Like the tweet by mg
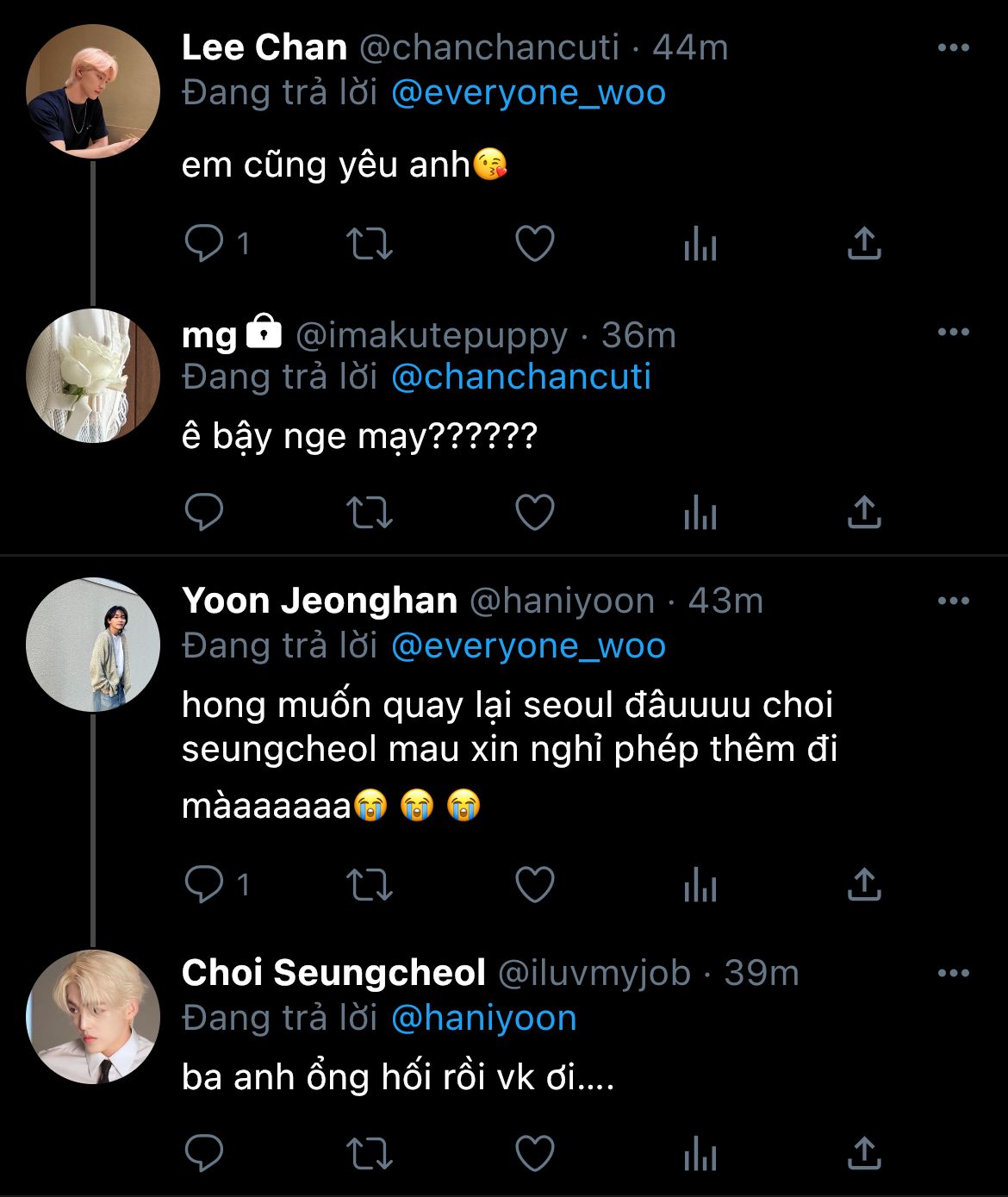The height and width of the screenshot is (1197, 1008). pyautogui.click(x=534, y=513)
